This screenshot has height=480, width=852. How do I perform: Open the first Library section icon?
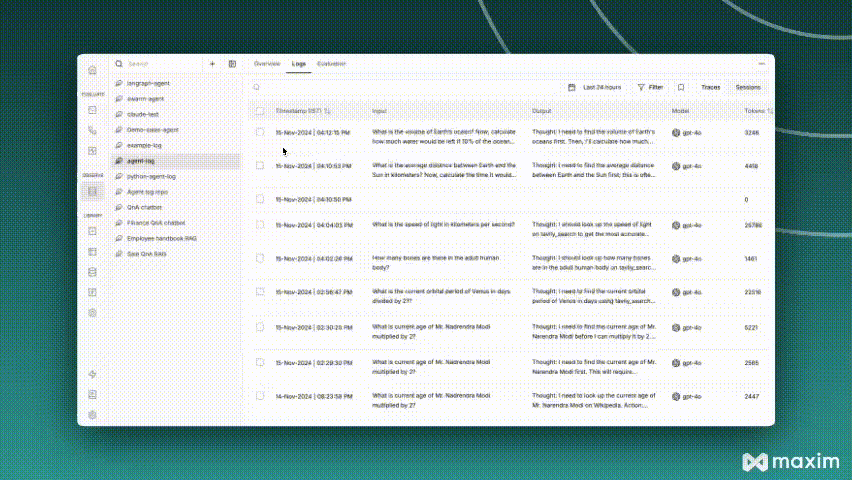tap(92, 231)
